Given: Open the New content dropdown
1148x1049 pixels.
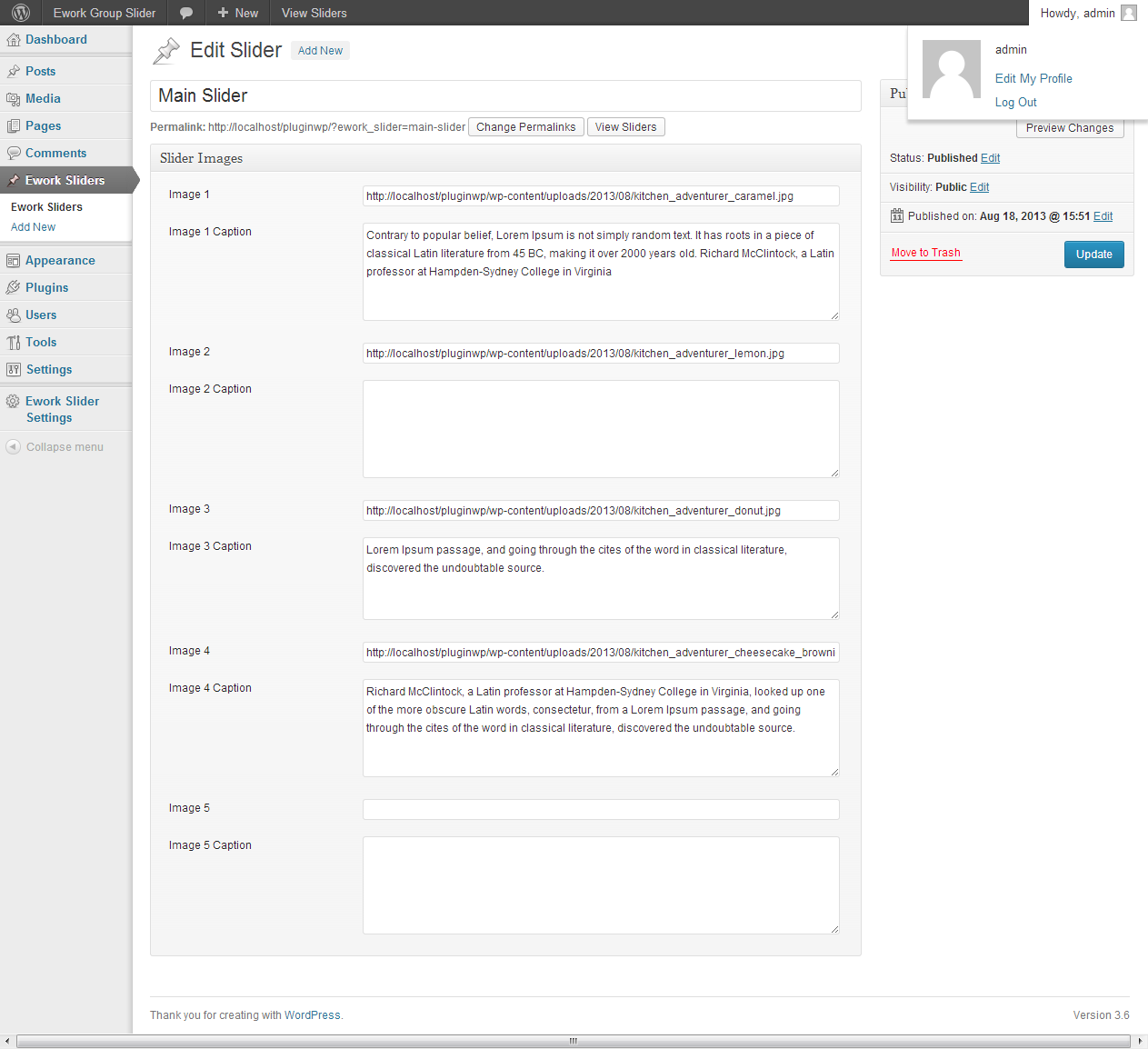Looking at the screenshot, I should [237, 13].
